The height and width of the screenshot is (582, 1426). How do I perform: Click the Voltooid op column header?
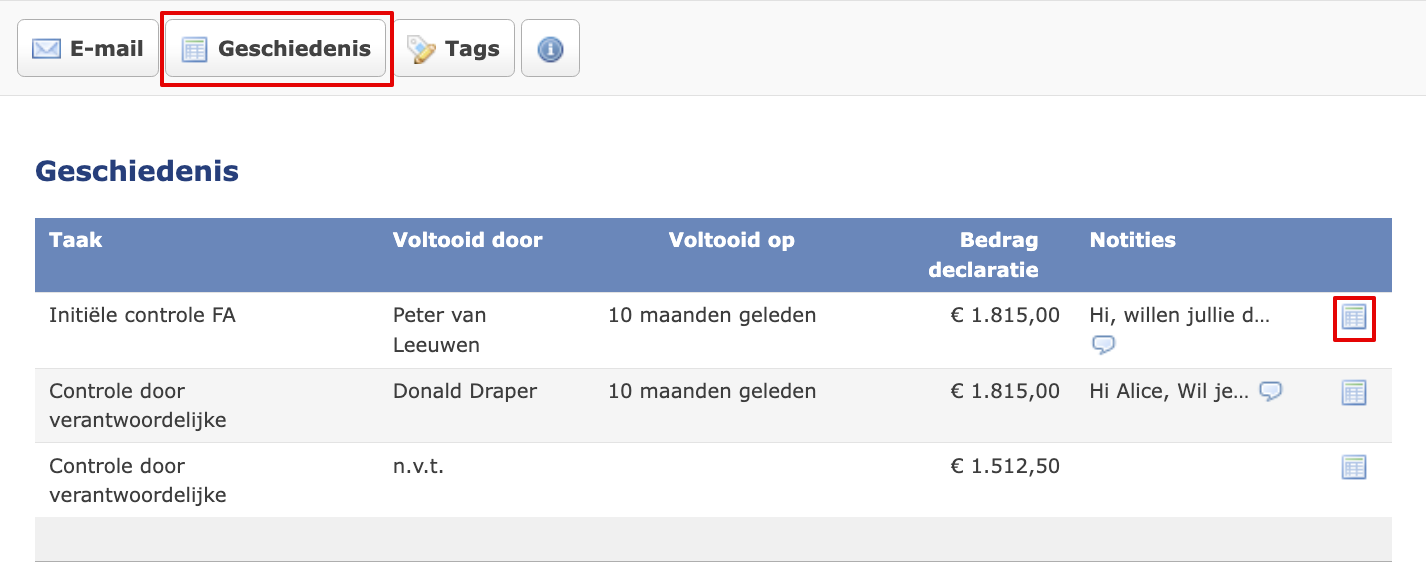pyautogui.click(x=732, y=240)
